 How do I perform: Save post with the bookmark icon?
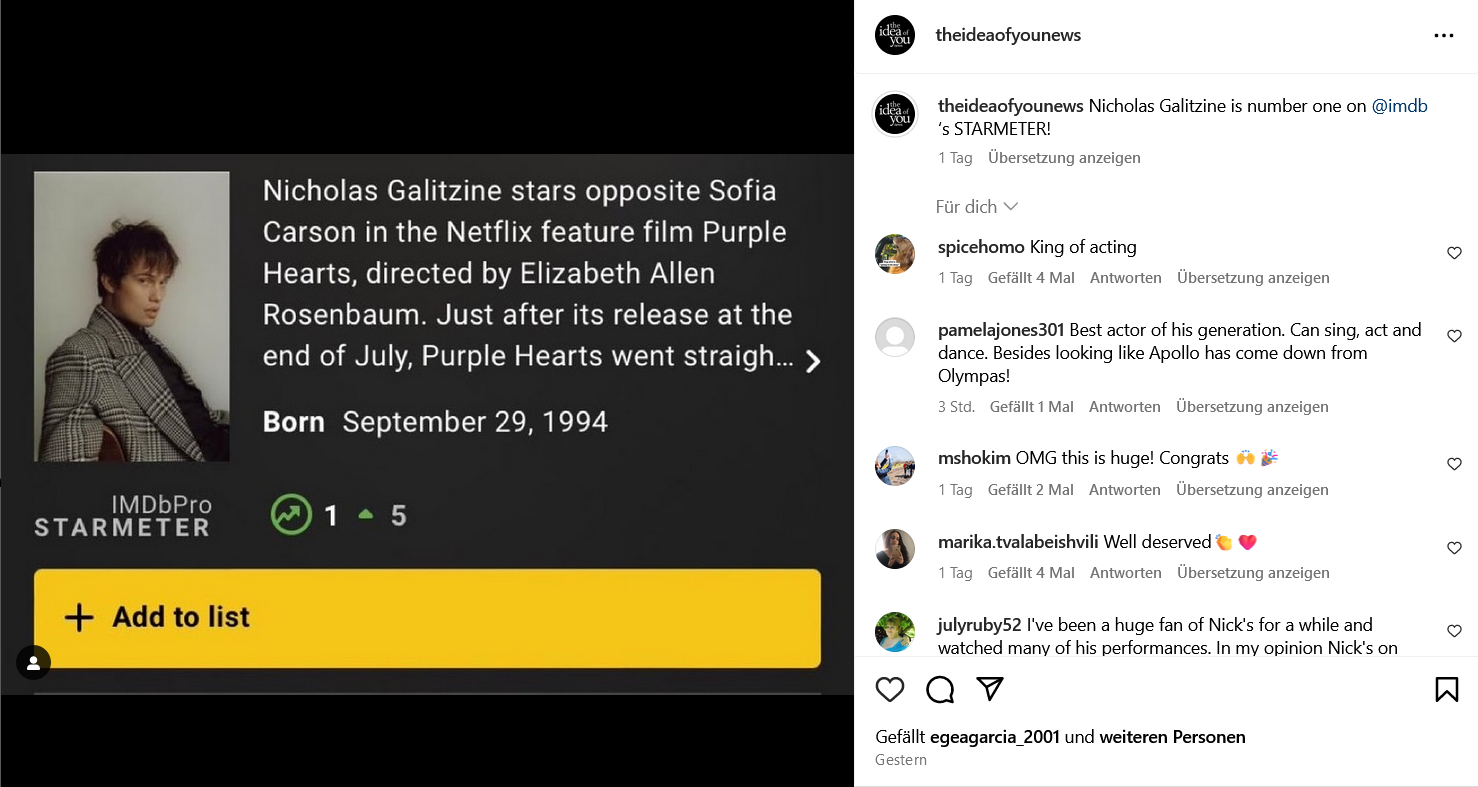coord(1446,689)
